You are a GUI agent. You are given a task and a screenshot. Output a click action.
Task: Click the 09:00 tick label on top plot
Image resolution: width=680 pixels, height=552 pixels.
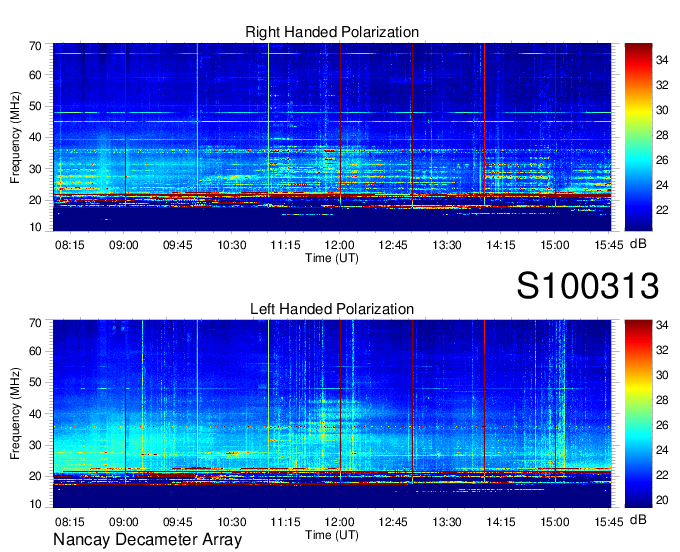coord(124,245)
